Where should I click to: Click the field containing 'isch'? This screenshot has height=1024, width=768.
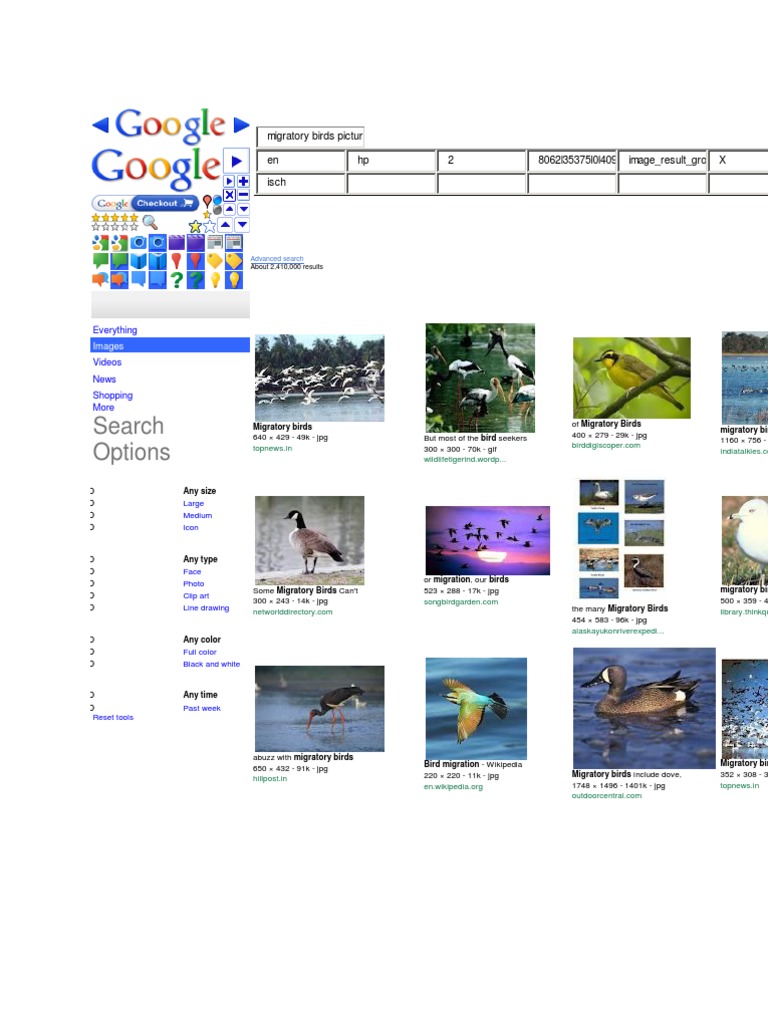pos(301,182)
